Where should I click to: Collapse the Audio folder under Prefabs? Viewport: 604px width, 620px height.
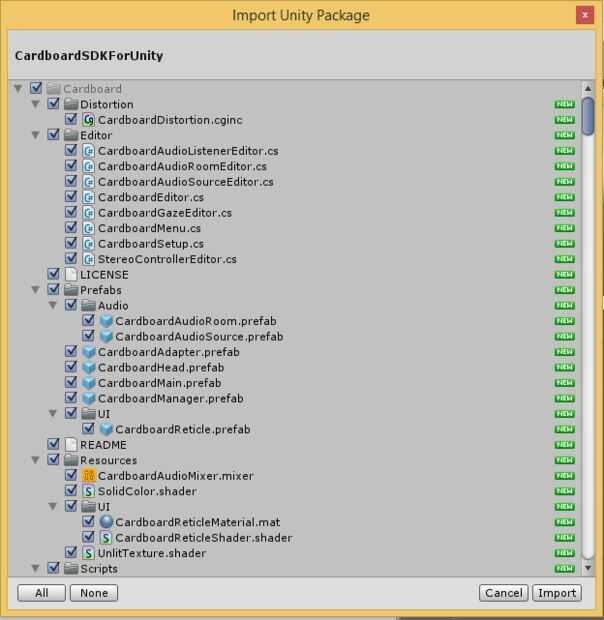[53, 305]
